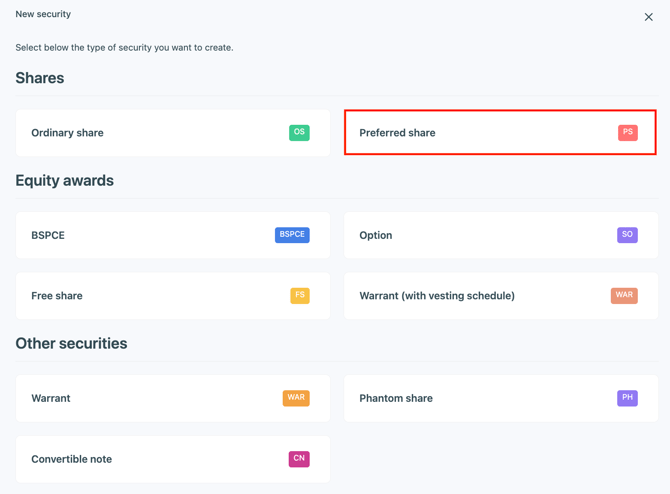The image size is (670, 494).
Task: Click the green OS badge
Action: pyautogui.click(x=299, y=132)
